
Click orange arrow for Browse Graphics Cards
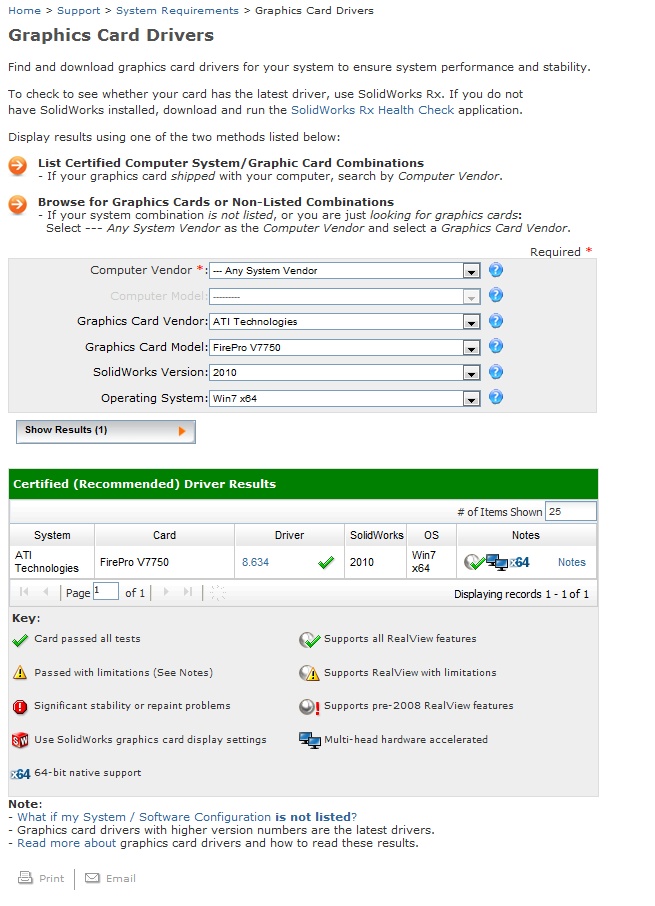pyautogui.click(x=18, y=205)
